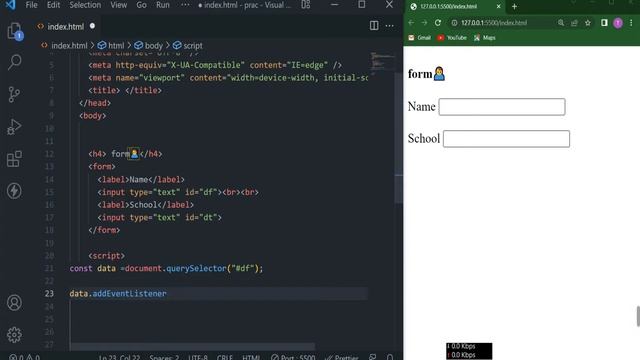Open the Extensions view
Screen dimensions: 640x360
tap(14, 159)
